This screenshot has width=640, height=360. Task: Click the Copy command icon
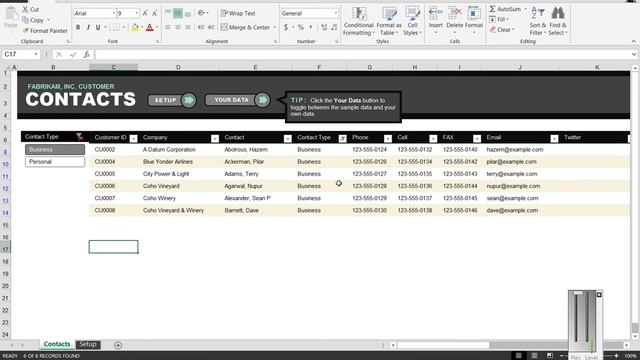[25, 20]
